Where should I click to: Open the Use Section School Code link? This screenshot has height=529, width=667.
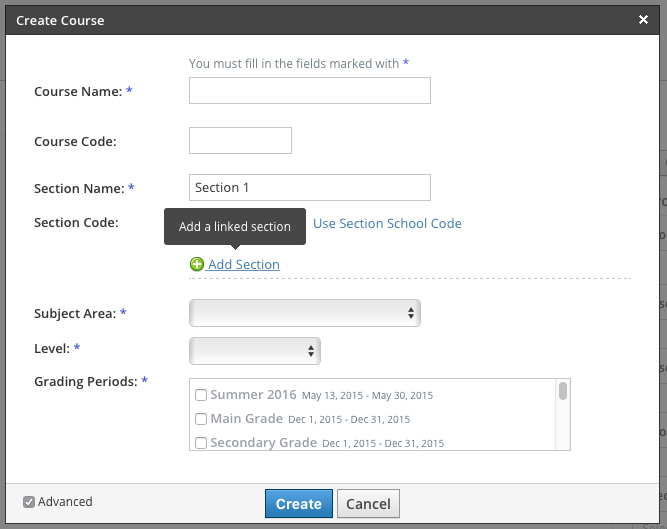pyautogui.click(x=387, y=224)
